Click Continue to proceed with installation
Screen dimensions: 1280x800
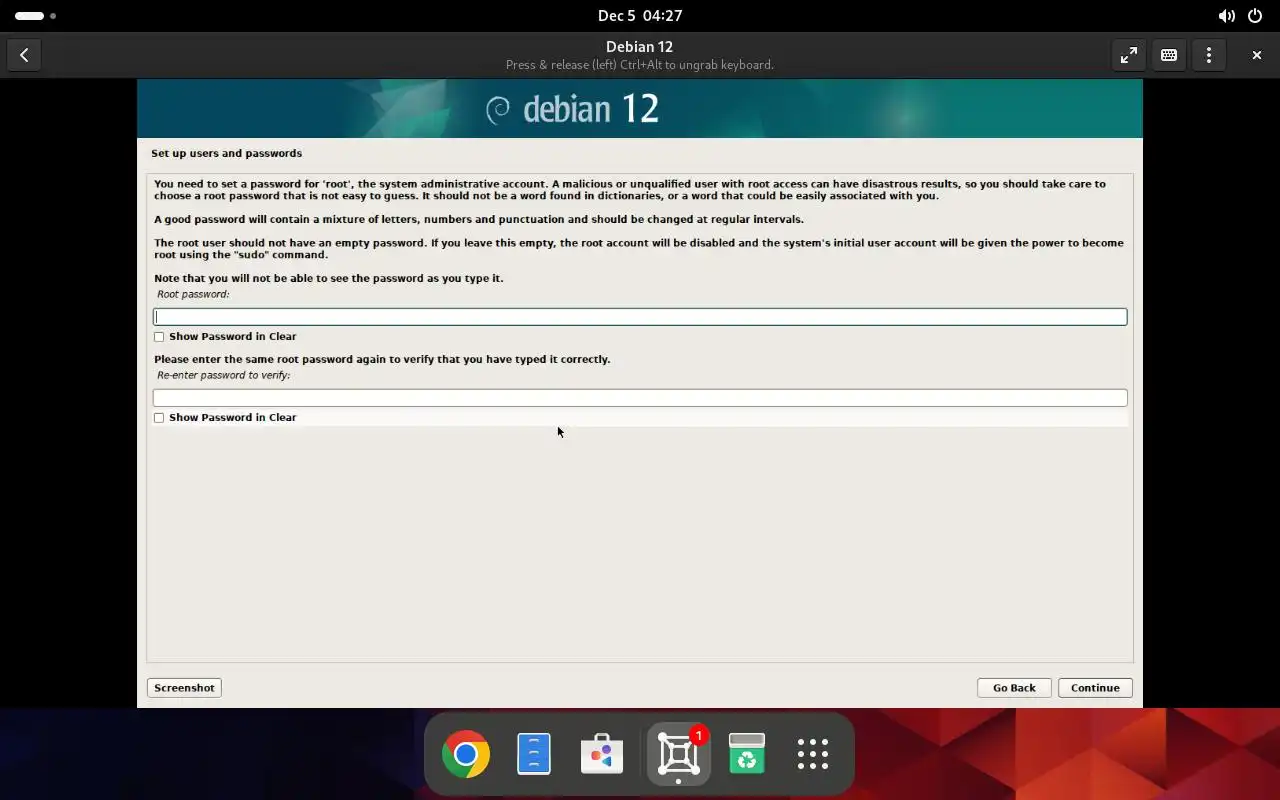coord(1095,688)
